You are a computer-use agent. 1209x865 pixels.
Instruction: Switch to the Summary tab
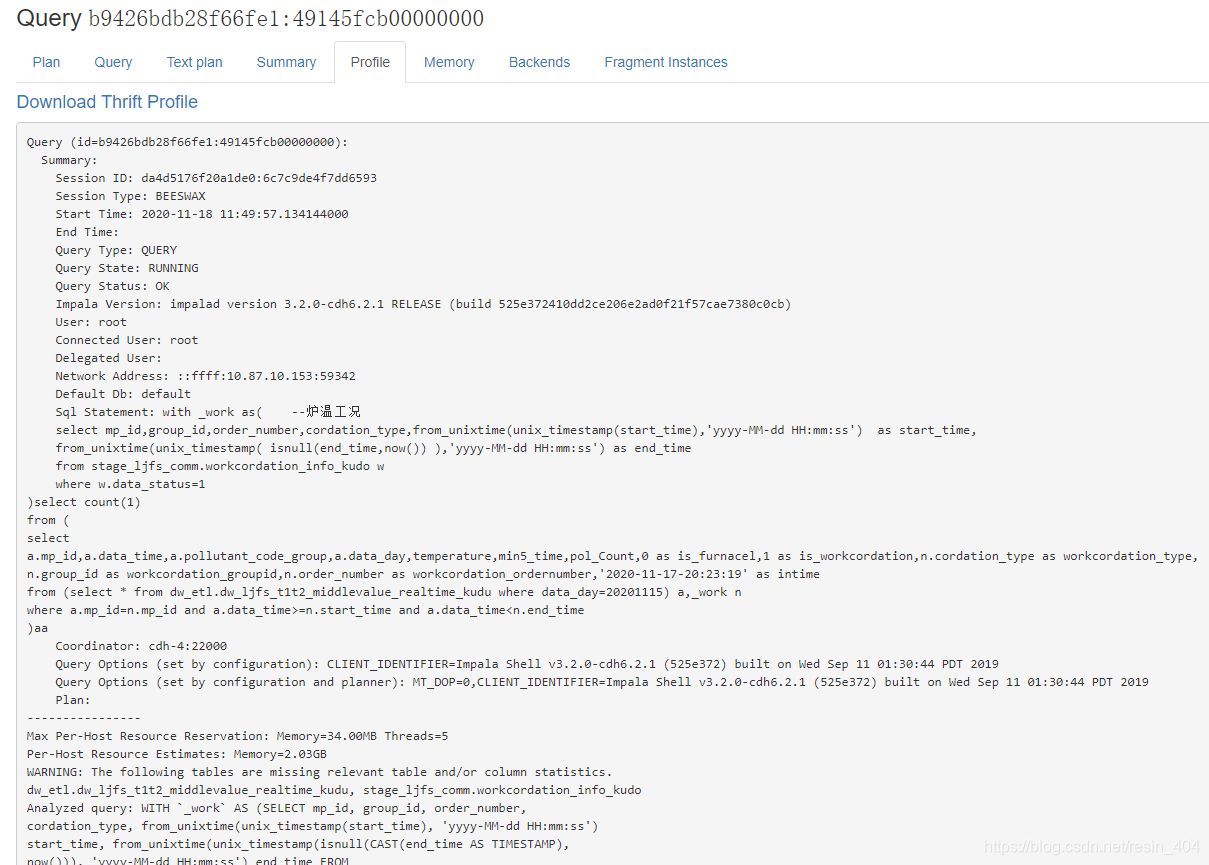[x=286, y=62]
